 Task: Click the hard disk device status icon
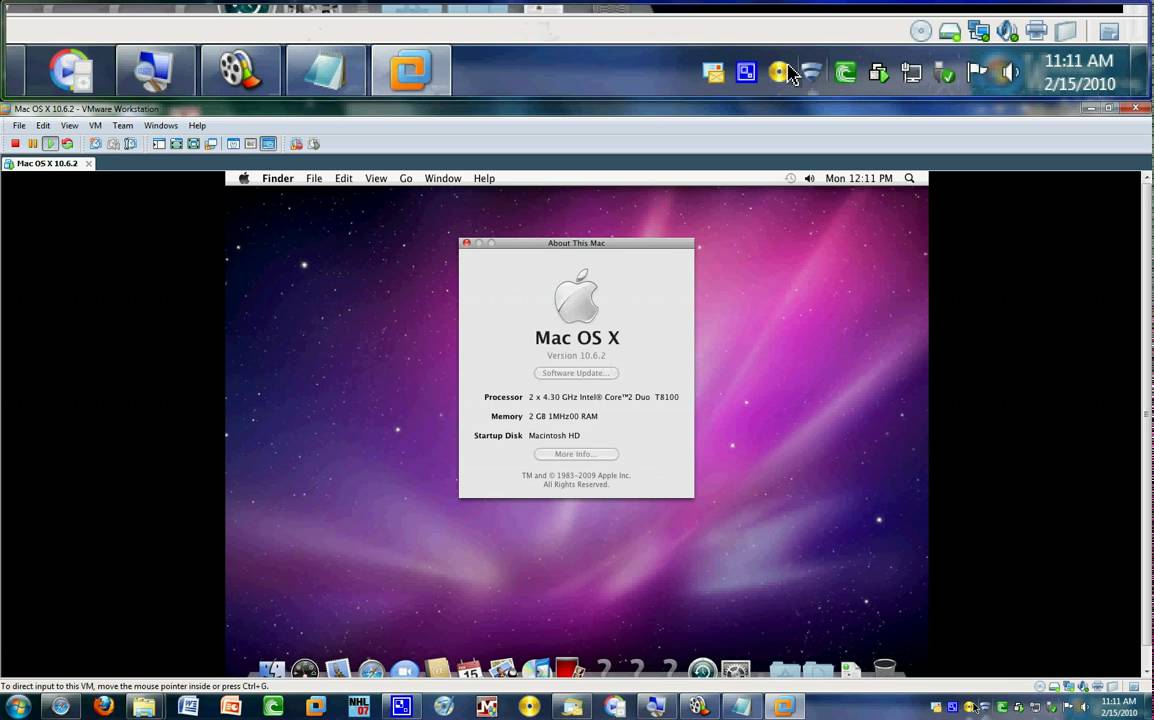tap(1054, 686)
